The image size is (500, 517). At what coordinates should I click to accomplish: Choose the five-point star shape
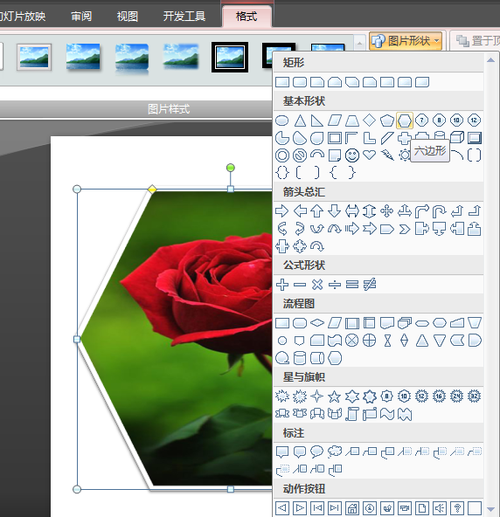334,396
